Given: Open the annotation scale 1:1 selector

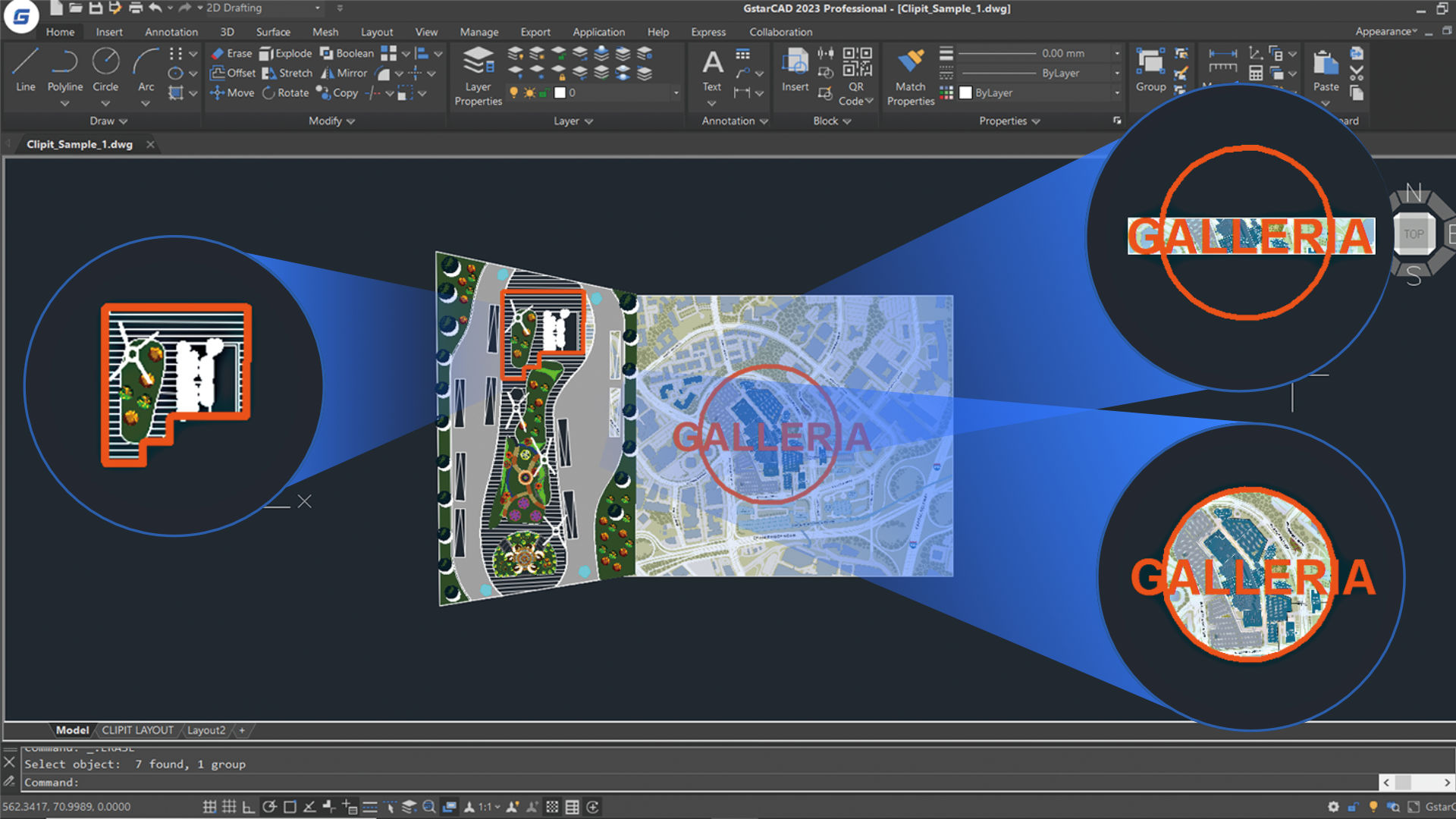Looking at the screenshot, I should (489, 807).
